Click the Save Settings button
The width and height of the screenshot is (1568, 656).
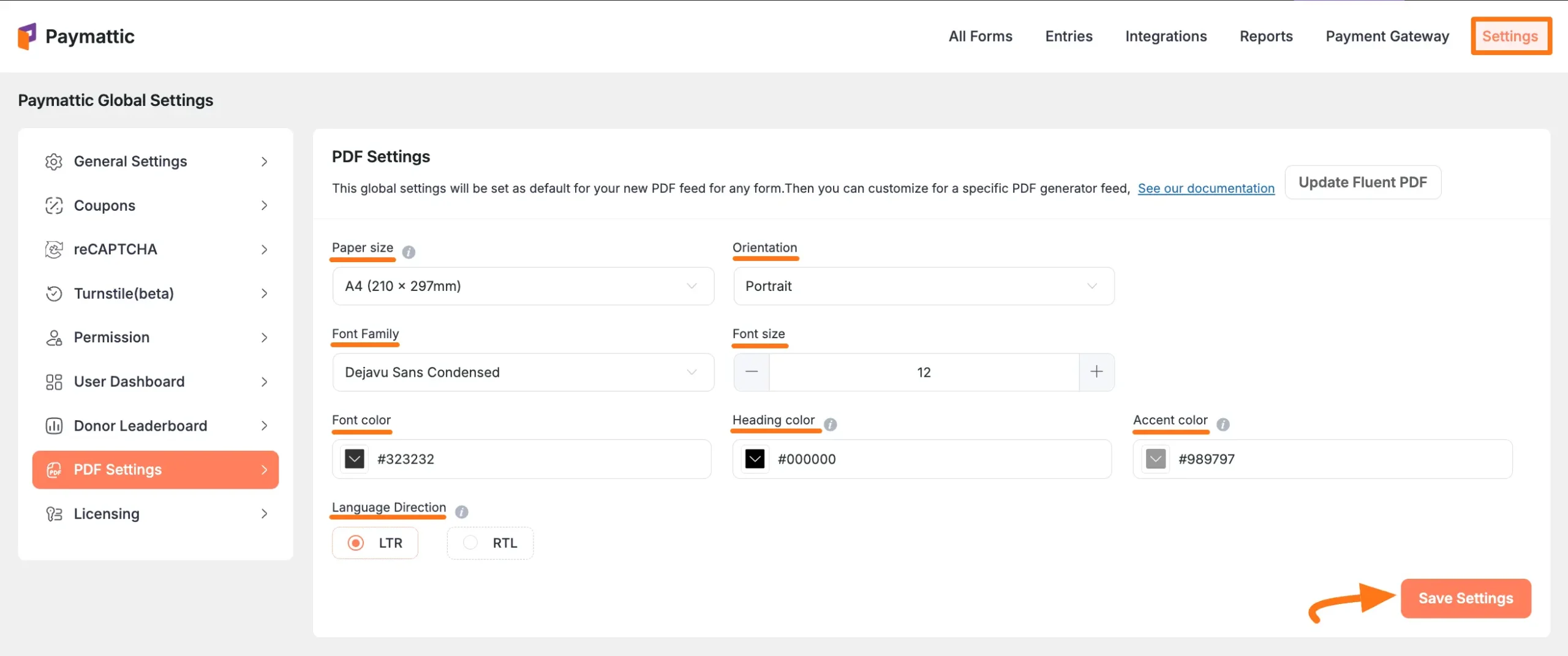point(1465,598)
